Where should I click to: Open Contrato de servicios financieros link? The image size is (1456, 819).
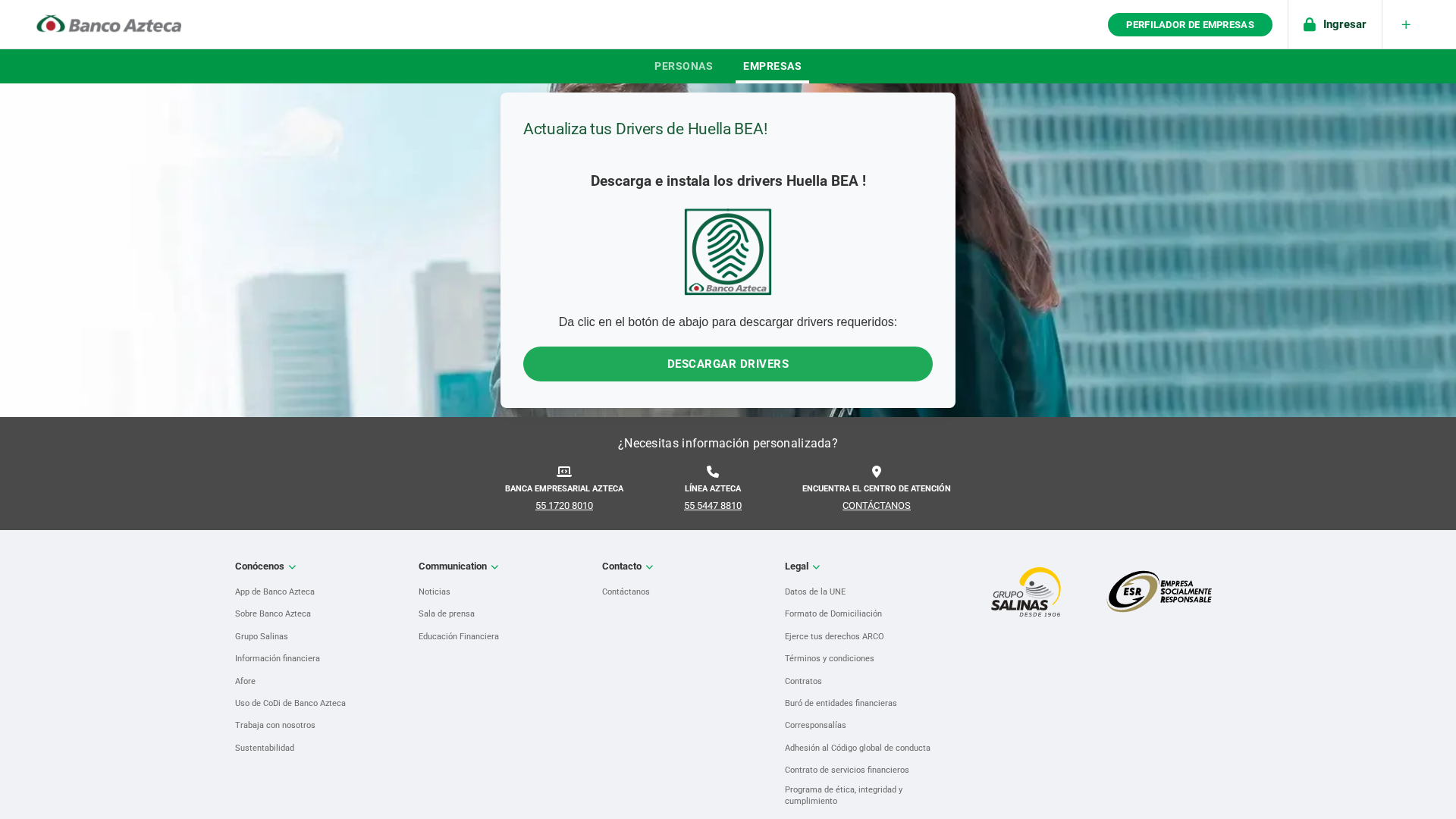tap(847, 770)
